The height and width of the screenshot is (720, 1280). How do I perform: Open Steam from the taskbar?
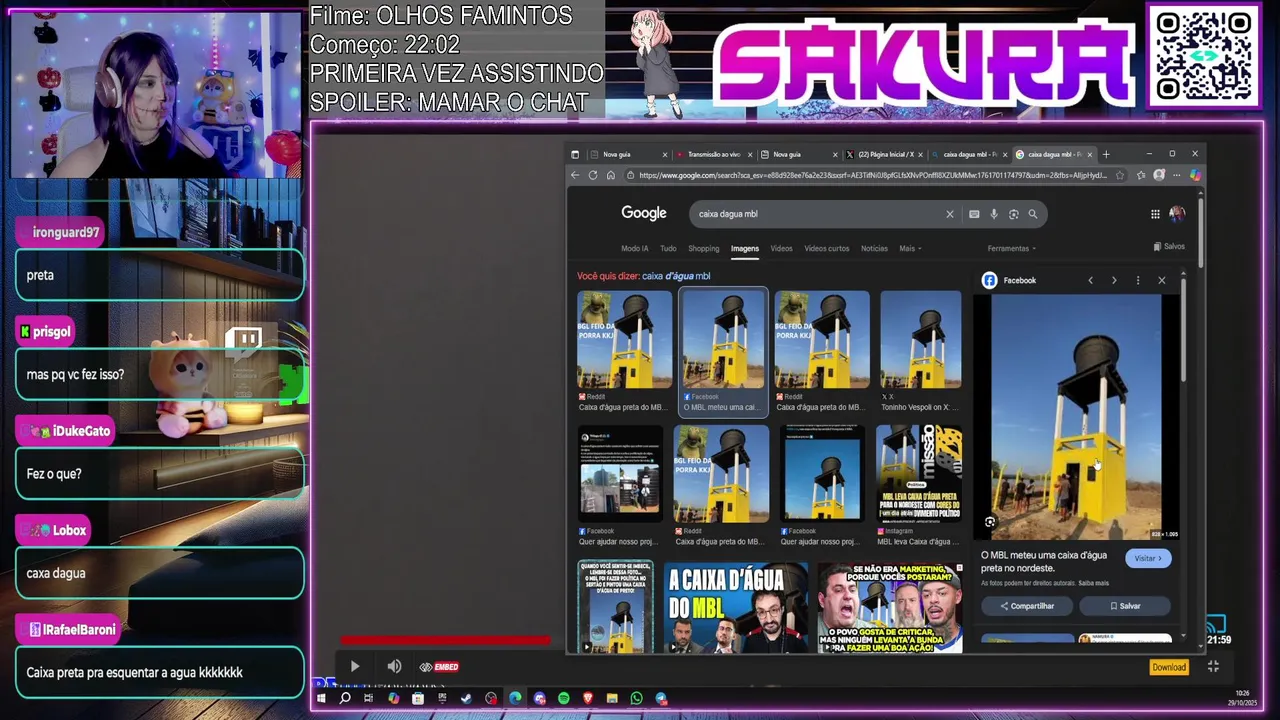(466, 698)
